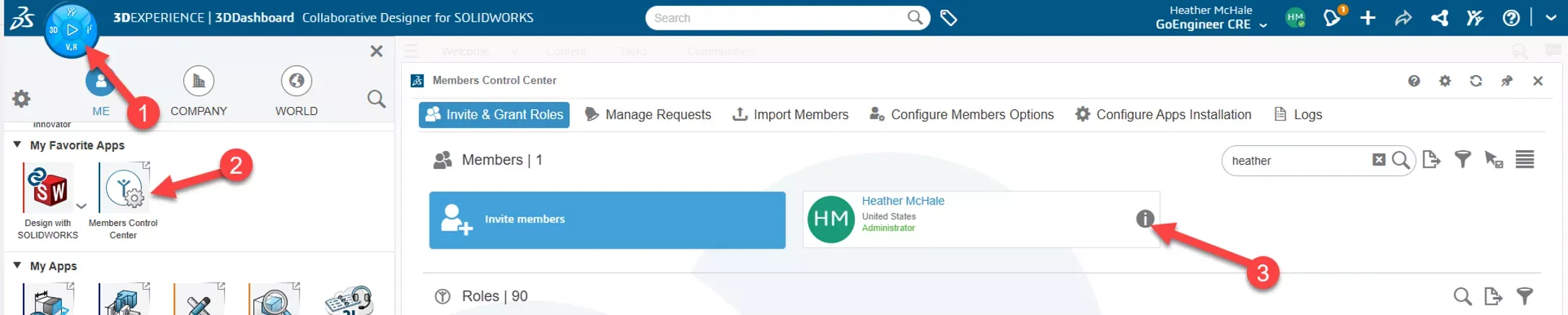Viewport: 1568px width, 315px height.
Task: Run the members search magnifier
Action: click(x=1401, y=160)
